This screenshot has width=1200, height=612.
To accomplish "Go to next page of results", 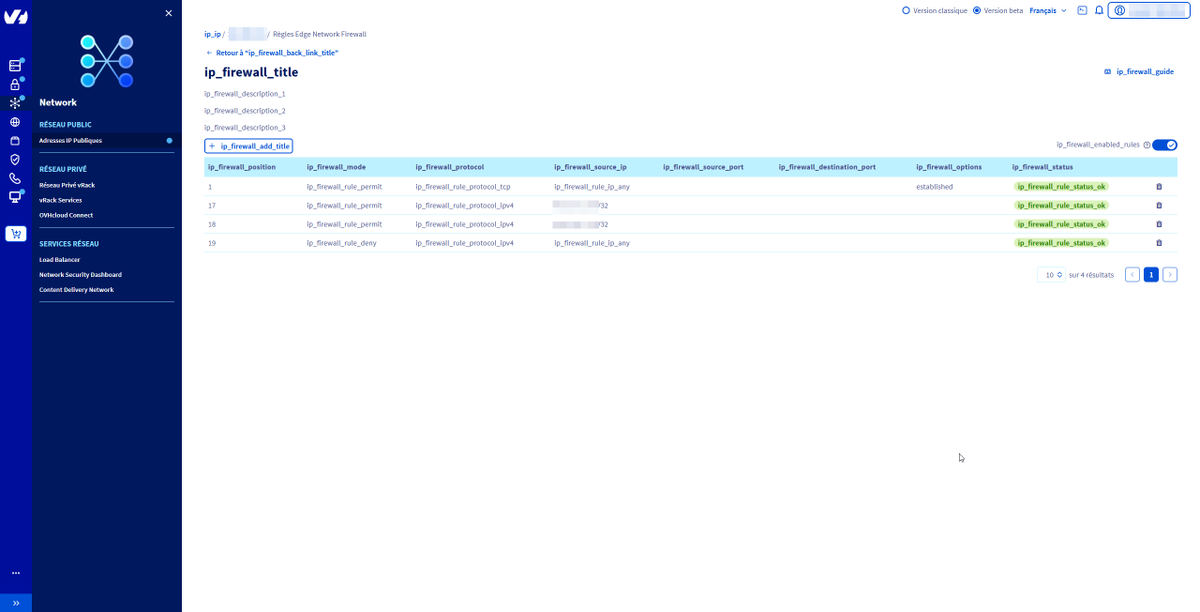I will tap(1170, 275).
